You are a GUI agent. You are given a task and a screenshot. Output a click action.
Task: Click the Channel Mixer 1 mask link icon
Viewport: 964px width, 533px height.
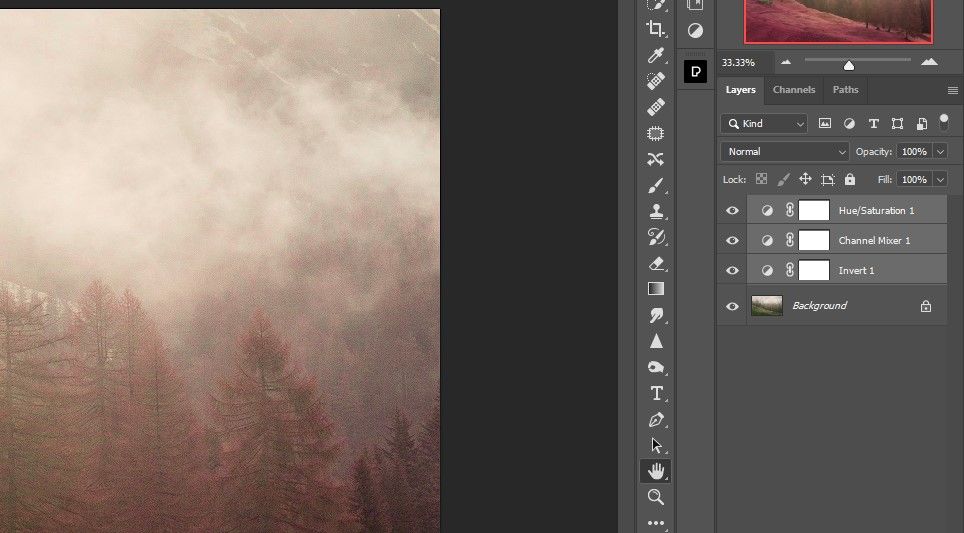(789, 240)
